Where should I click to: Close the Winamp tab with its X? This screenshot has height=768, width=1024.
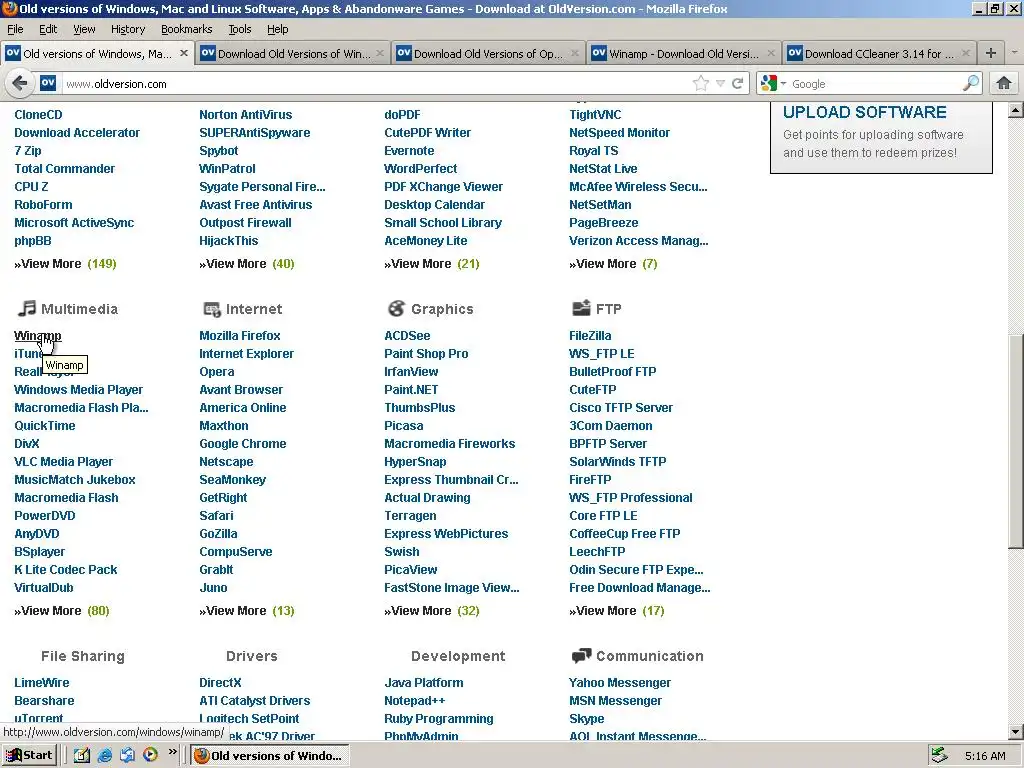tap(771, 54)
